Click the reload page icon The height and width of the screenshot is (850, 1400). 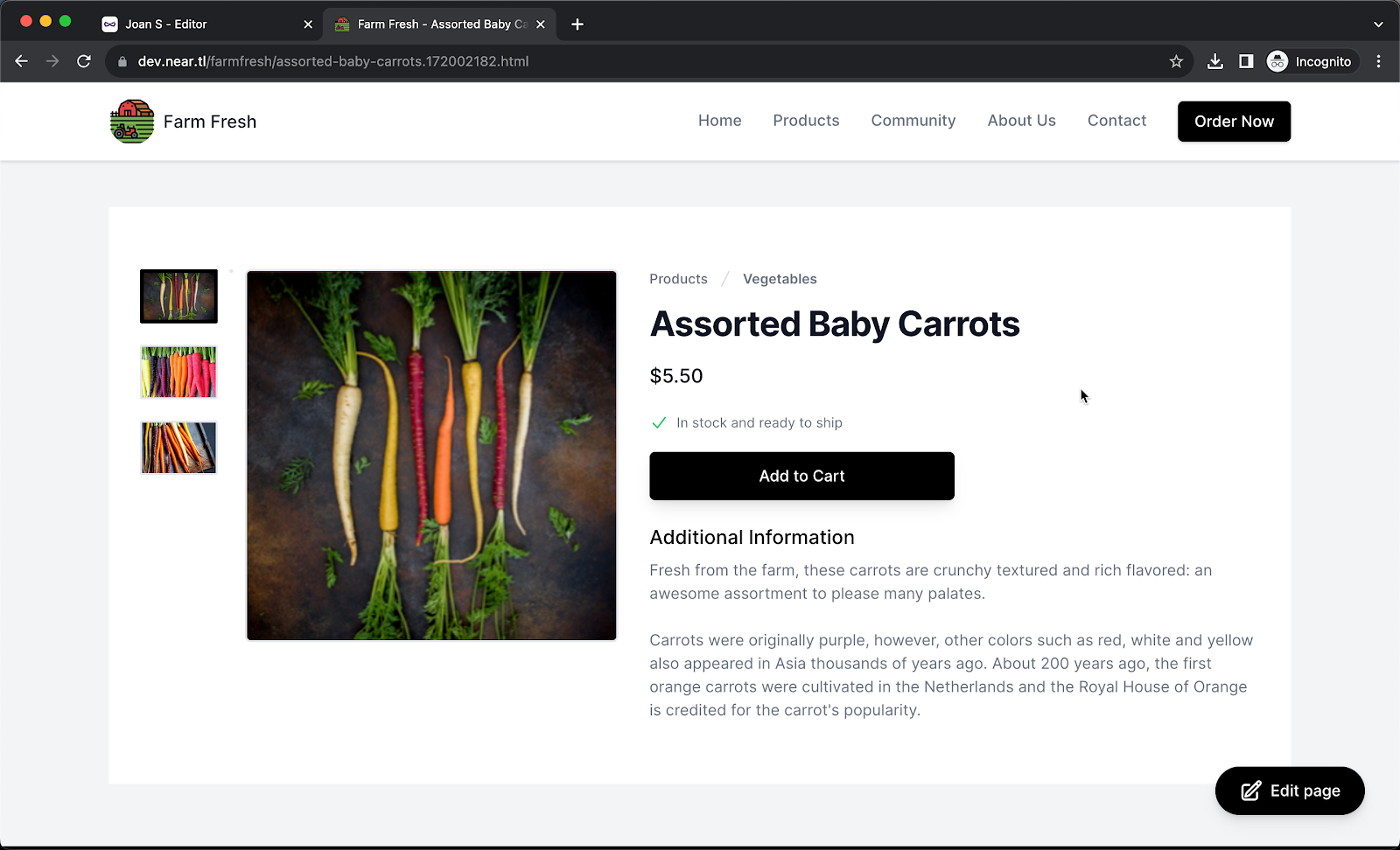coord(84,61)
